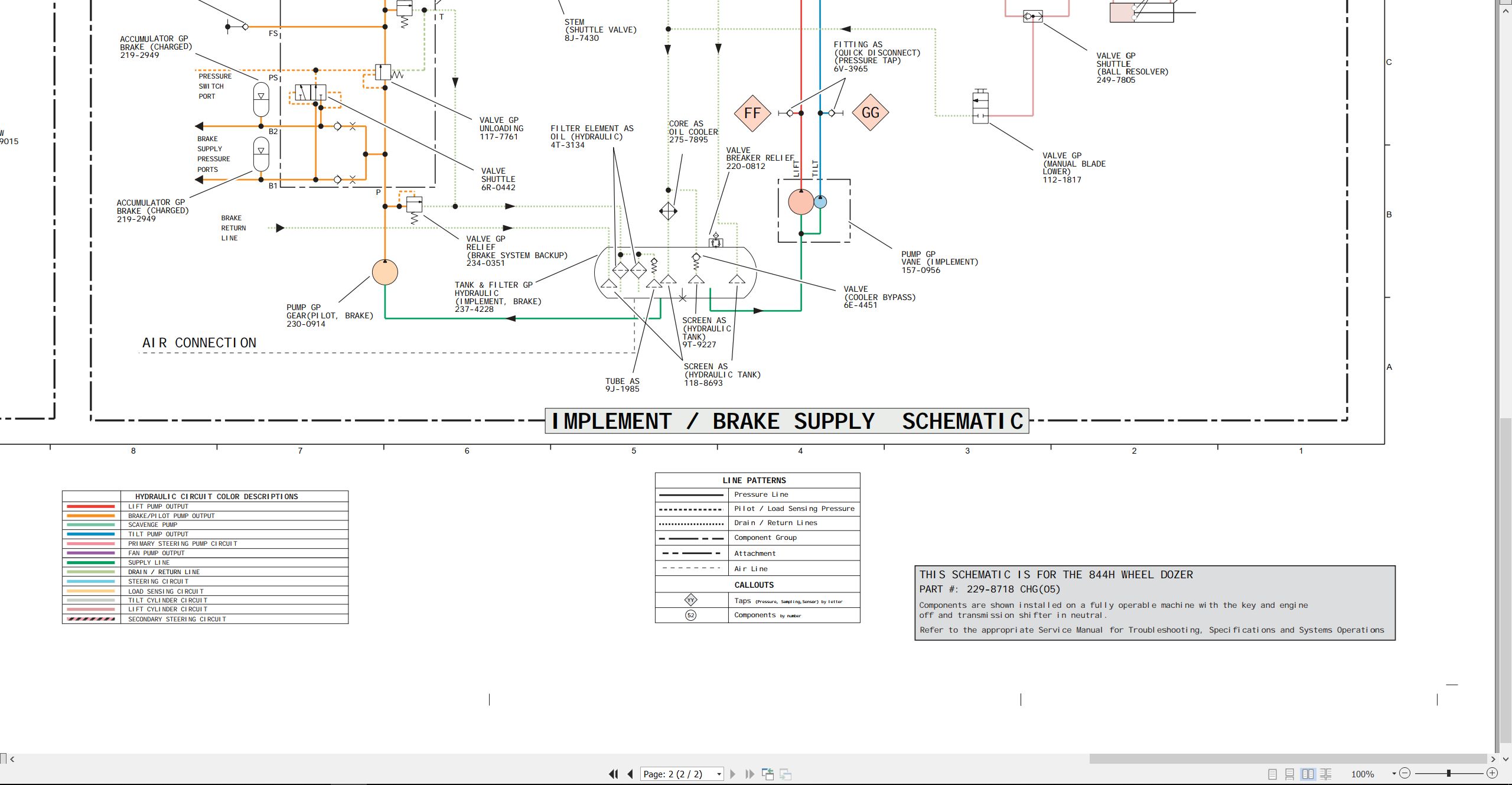Click the PRESSURE SWITCH PORT label
Screen dimensions: 1512x785
(x=215, y=86)
